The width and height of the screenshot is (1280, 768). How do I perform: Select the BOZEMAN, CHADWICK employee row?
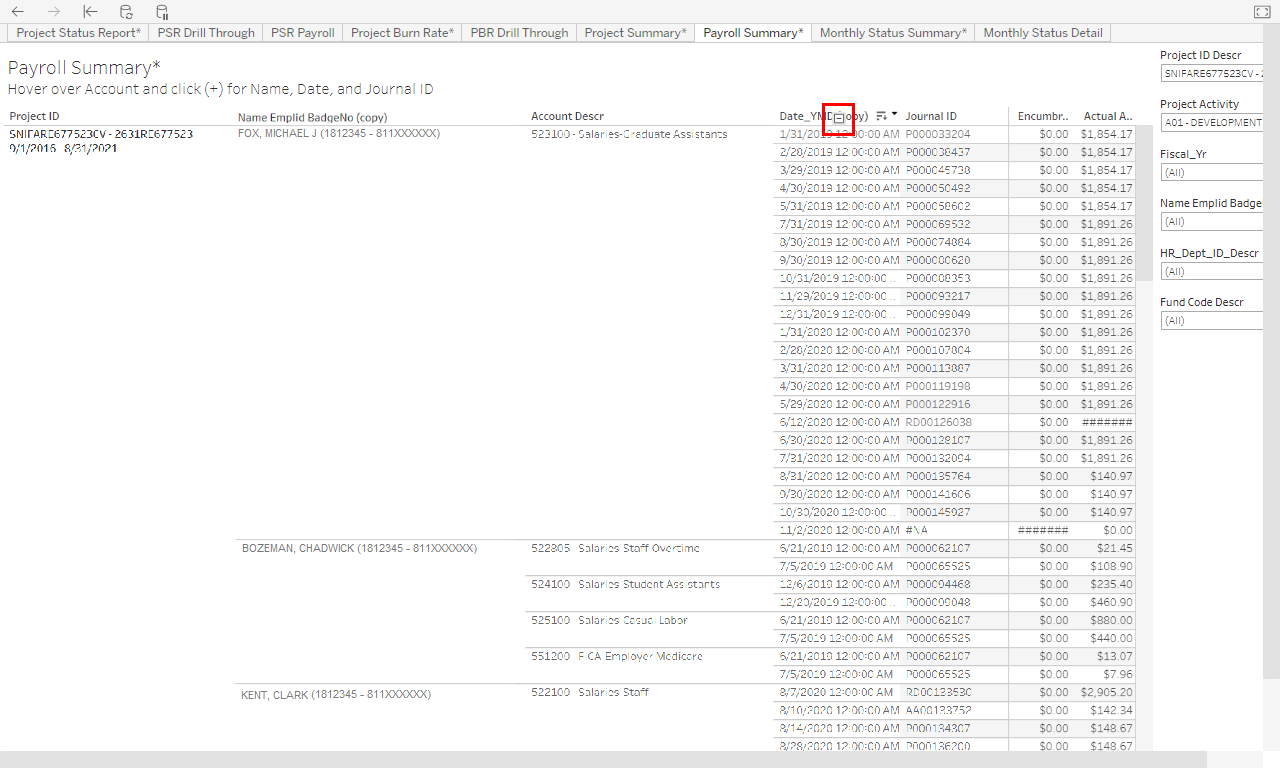pyautogui.click(x=359, y=548)
